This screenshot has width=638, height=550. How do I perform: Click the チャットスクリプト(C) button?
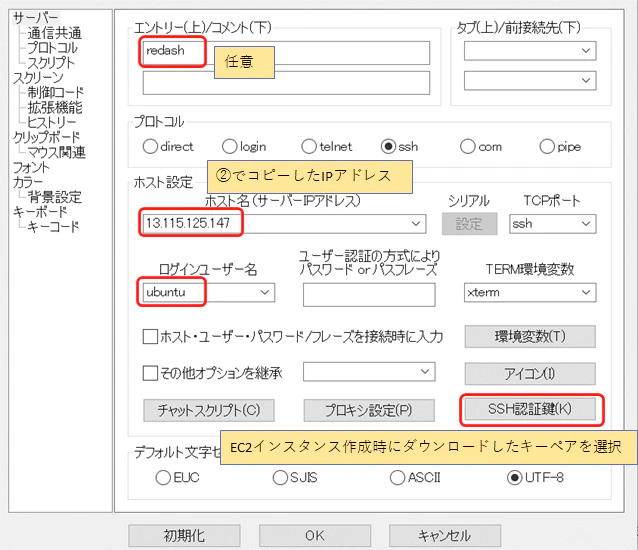(209, 410)
